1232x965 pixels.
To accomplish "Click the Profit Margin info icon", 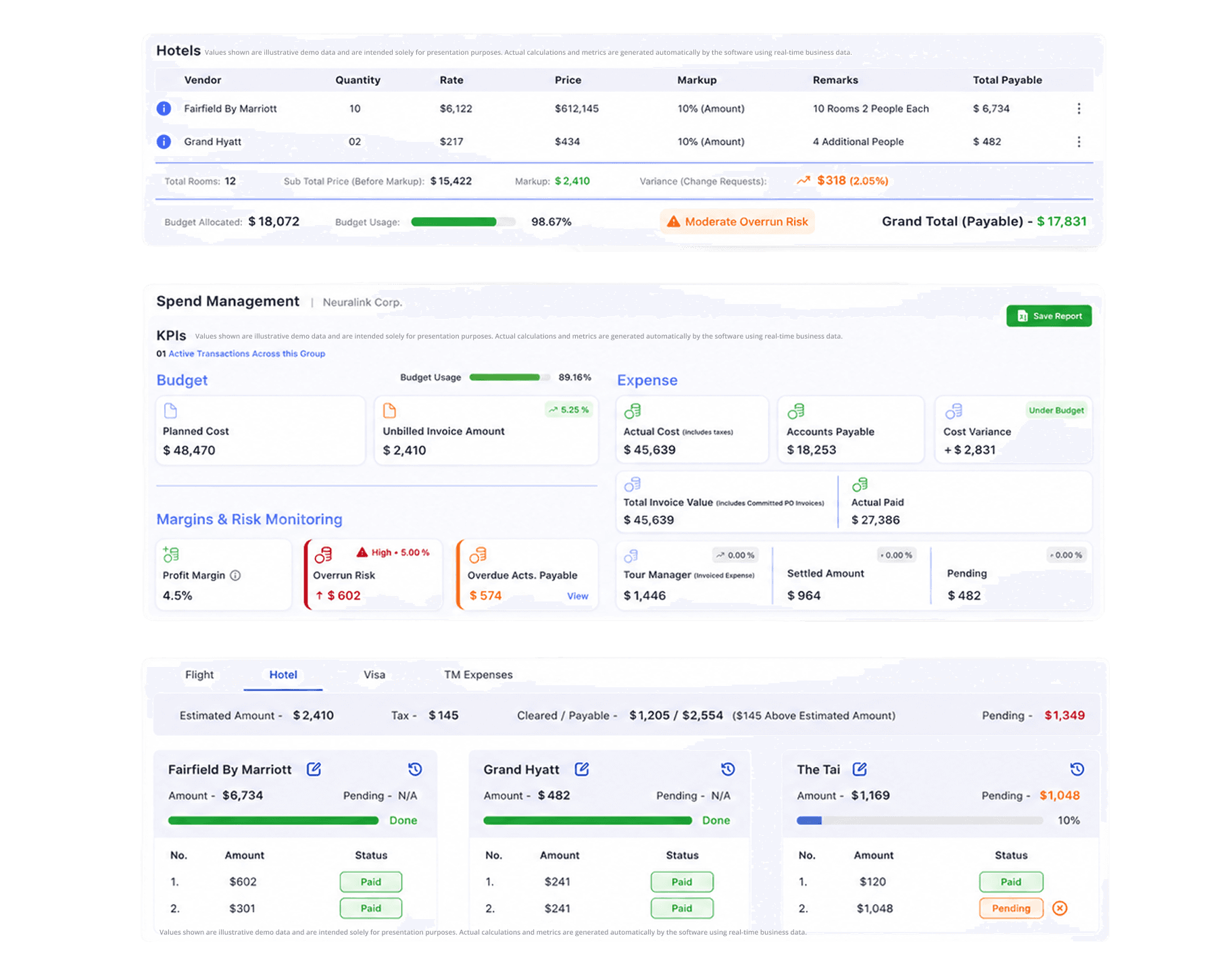I will (x=235, y=575).
